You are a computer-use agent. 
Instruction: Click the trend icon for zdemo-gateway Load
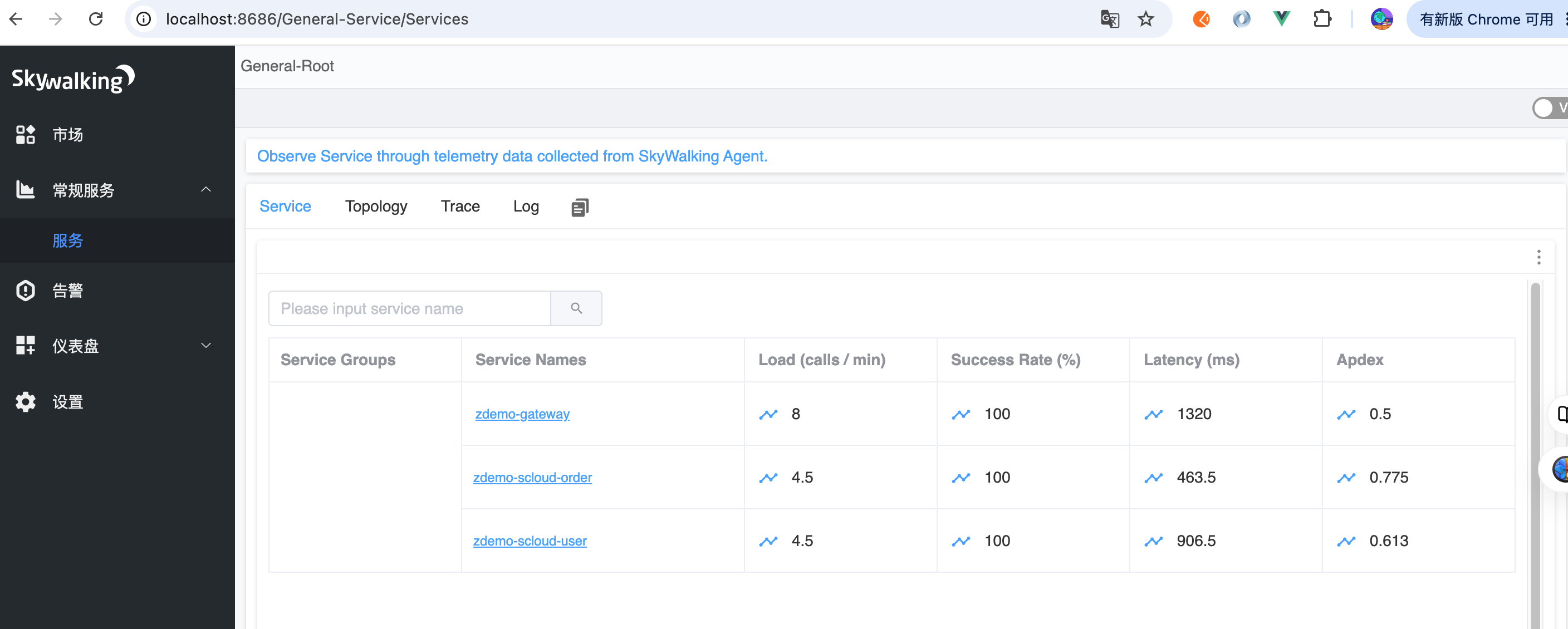click(x=768, y=414)
